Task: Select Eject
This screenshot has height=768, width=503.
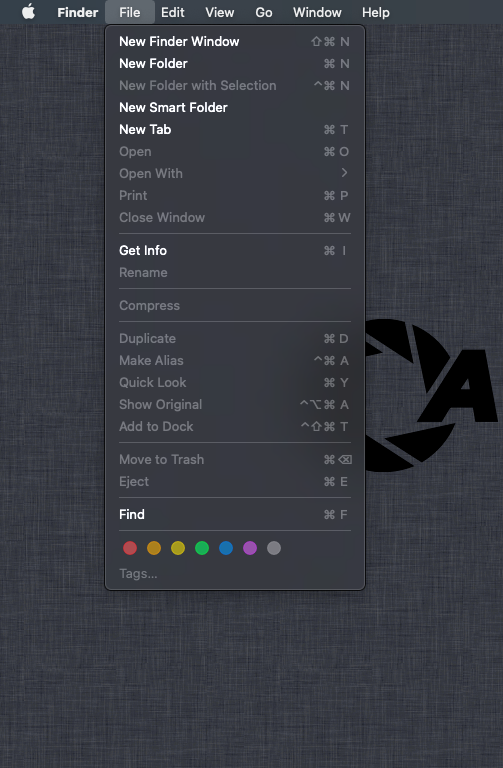Action: pyautogui.click(x=235, y=482)
